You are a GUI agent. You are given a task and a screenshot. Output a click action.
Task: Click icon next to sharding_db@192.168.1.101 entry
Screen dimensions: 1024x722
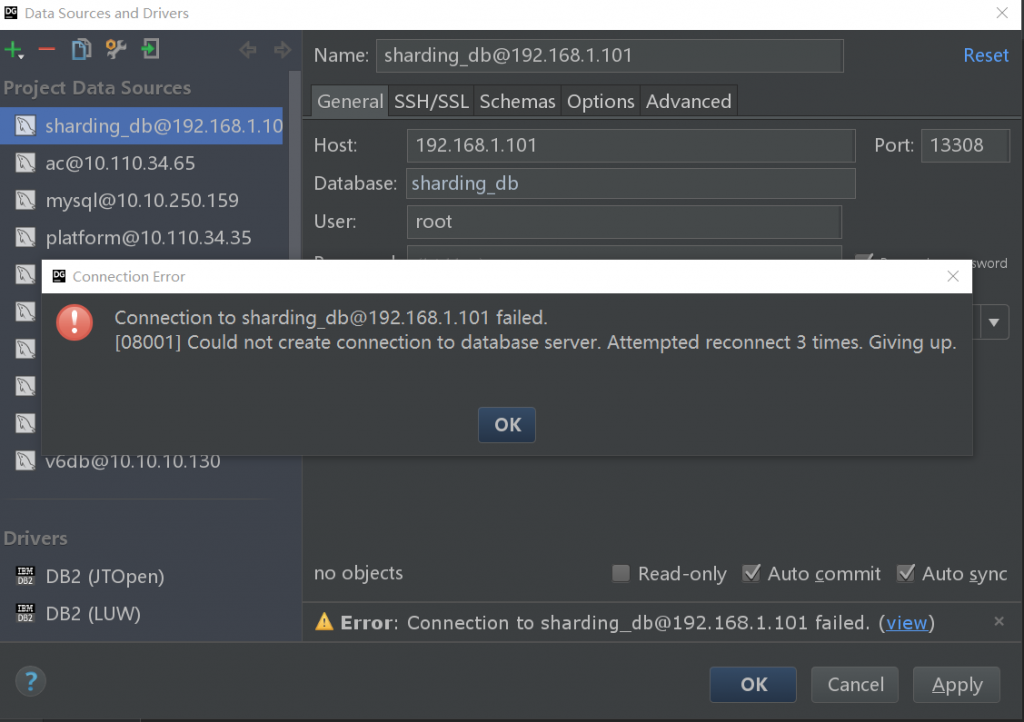click(25, 125)
